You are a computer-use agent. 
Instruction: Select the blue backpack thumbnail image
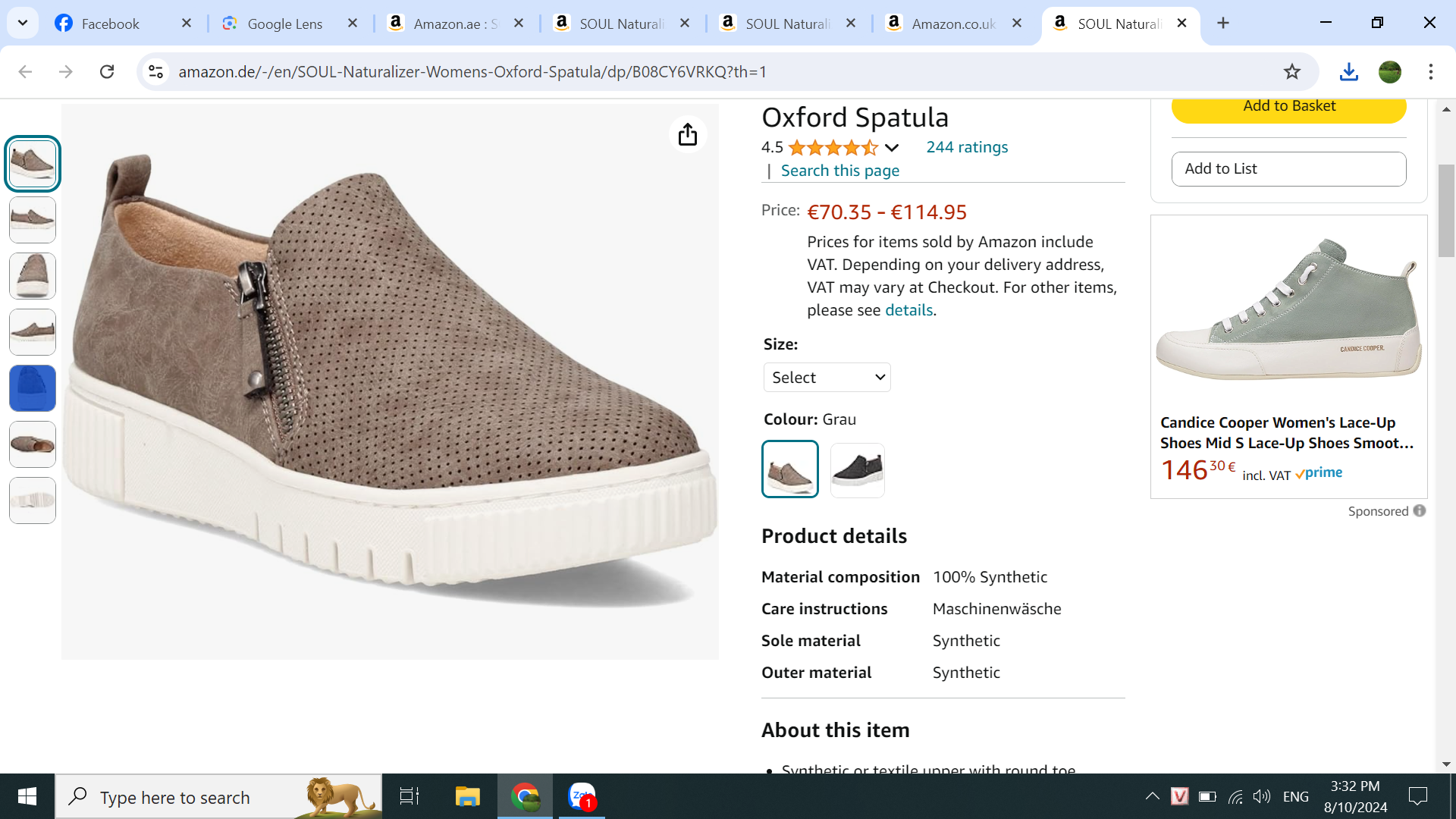coord(33,388)
